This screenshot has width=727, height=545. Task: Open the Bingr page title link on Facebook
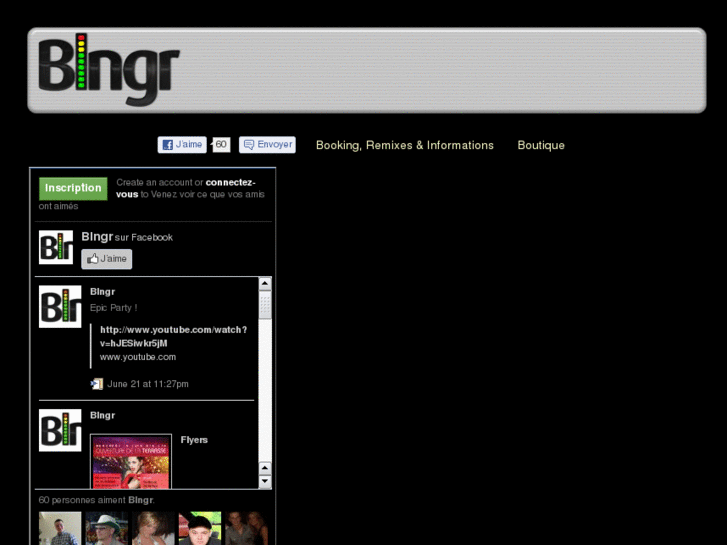point(97,237)
